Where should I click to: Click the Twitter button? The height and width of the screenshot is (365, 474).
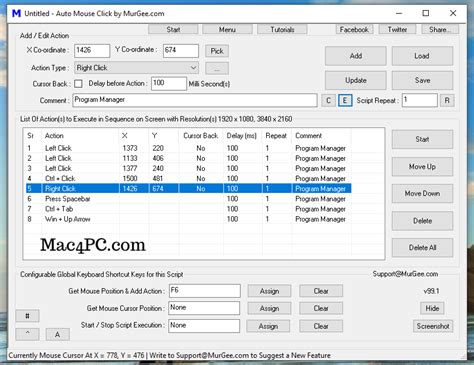(397, 29)
